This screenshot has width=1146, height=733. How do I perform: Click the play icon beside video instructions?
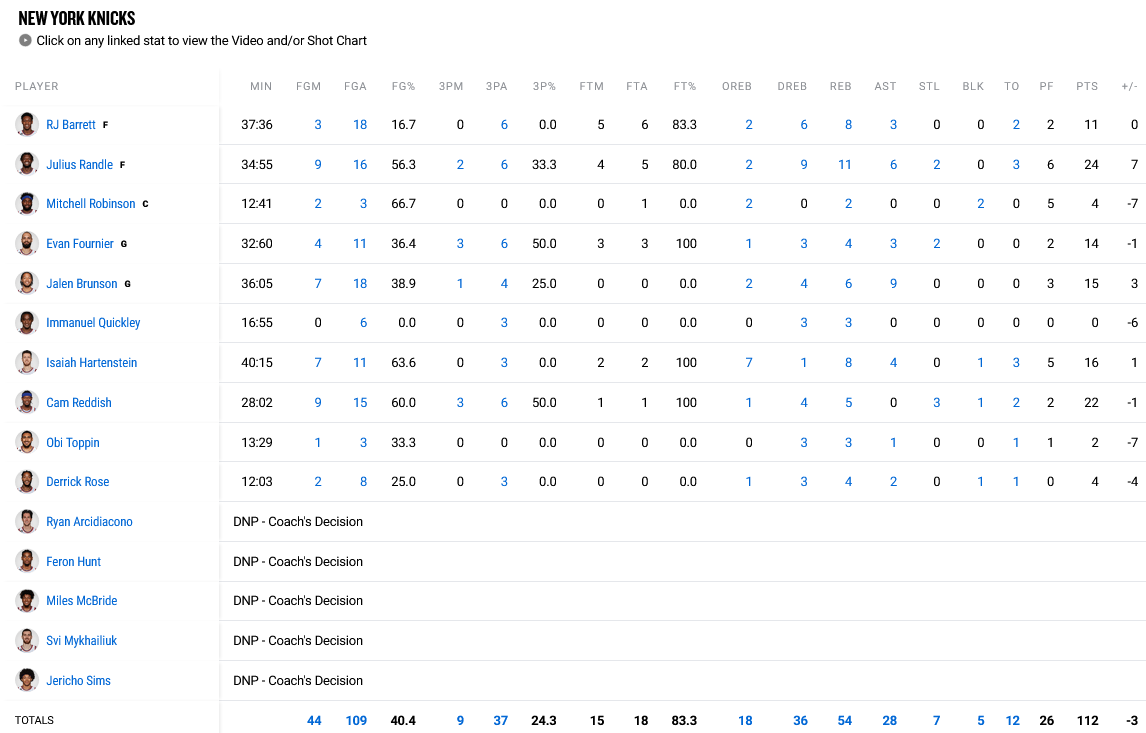click(x=25, y=41)
